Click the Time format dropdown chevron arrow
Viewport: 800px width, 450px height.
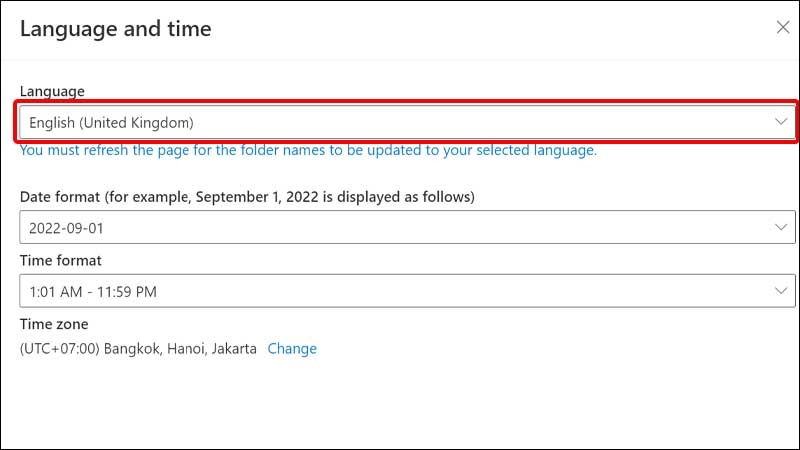[x=781, y=291]
